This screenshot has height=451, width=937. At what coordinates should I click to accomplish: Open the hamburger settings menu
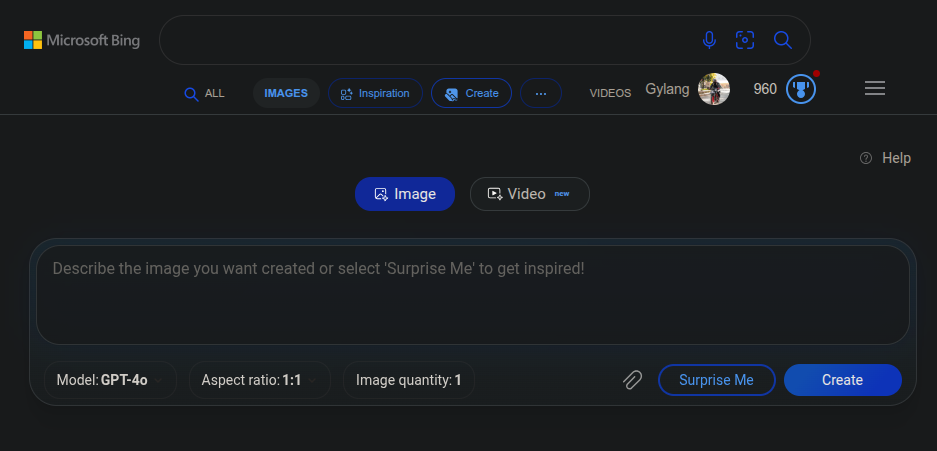click(x=875, y=89)
